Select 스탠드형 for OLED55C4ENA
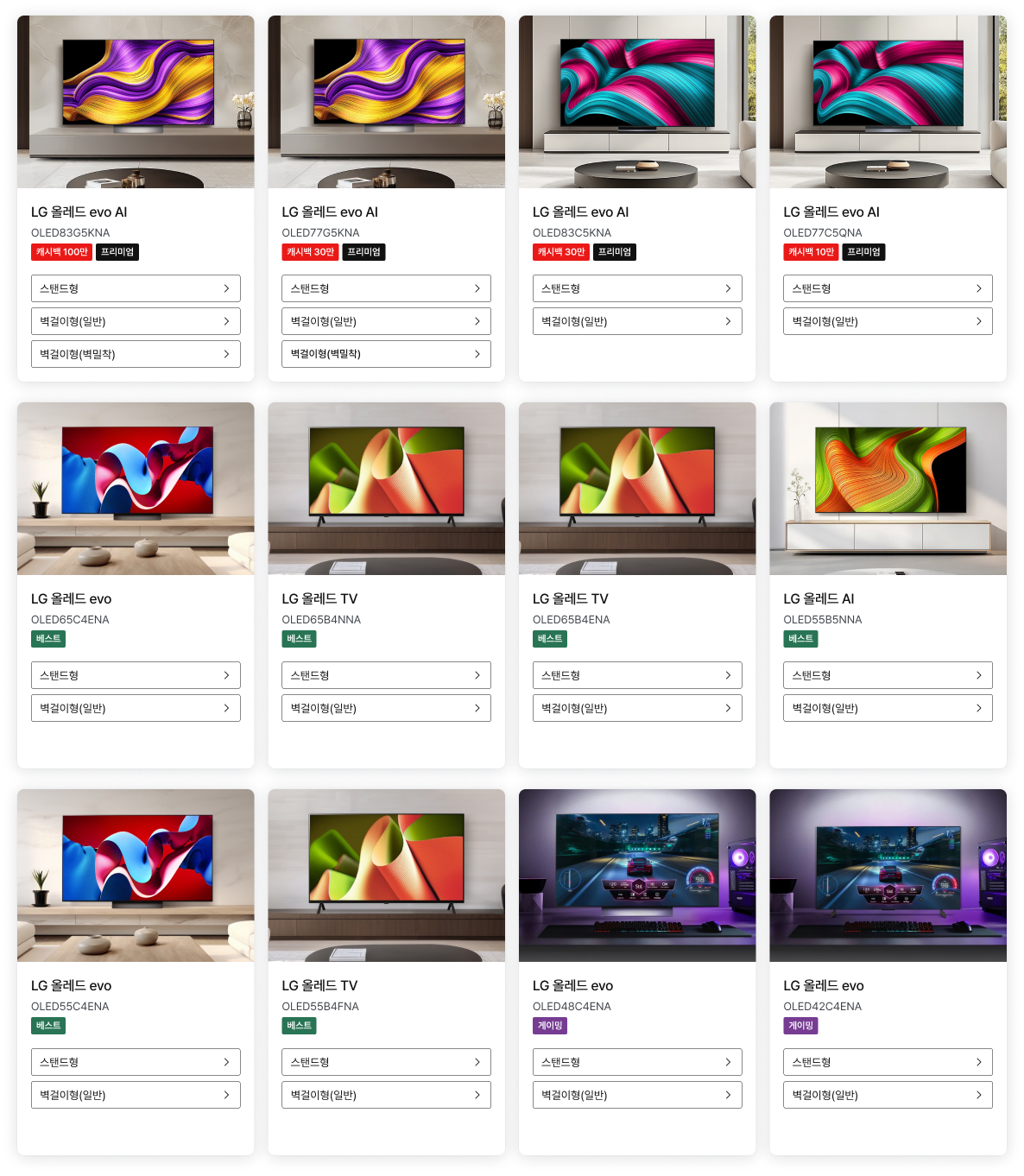 click(x=136, y=1062)
